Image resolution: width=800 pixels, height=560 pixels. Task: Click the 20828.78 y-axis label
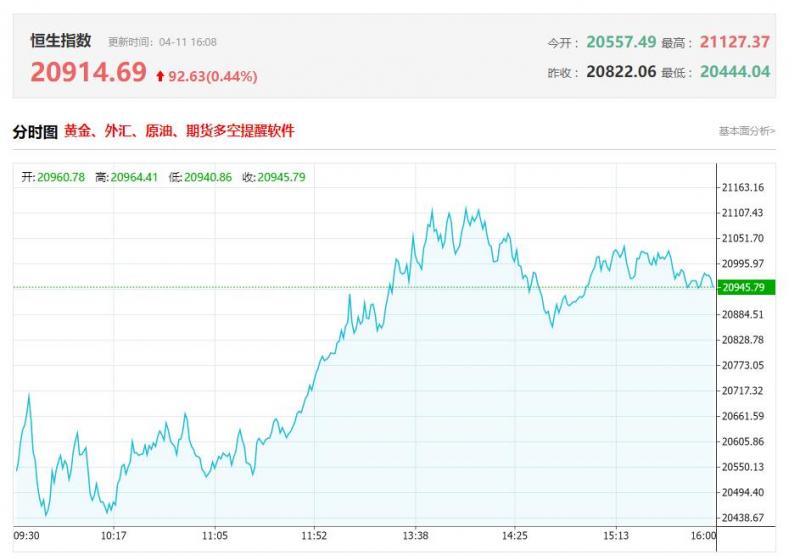coord(743,340)
